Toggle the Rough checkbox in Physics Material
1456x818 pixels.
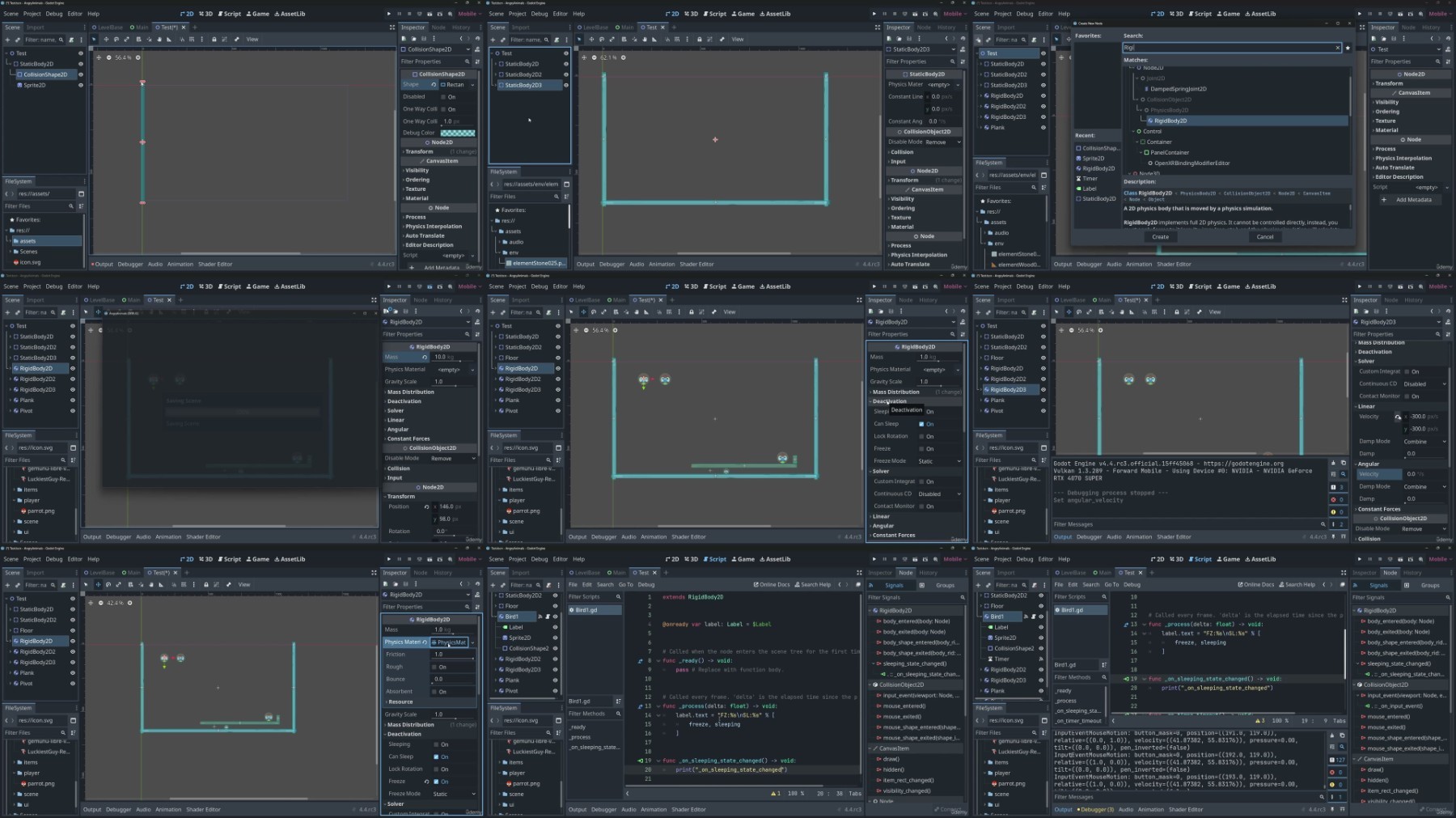[x=434, y=667]
